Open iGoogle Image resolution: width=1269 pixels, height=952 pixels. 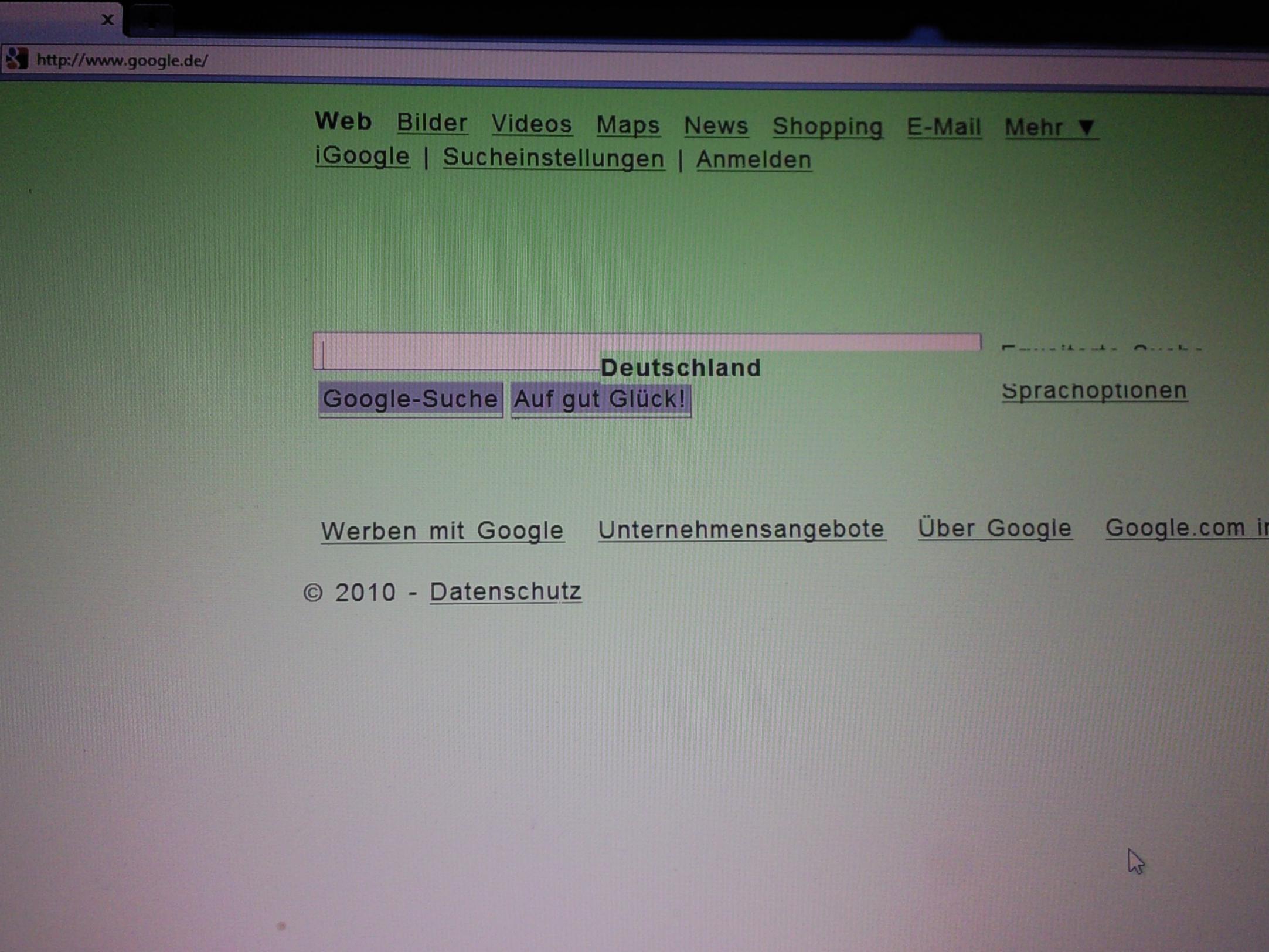pos(362,156)
